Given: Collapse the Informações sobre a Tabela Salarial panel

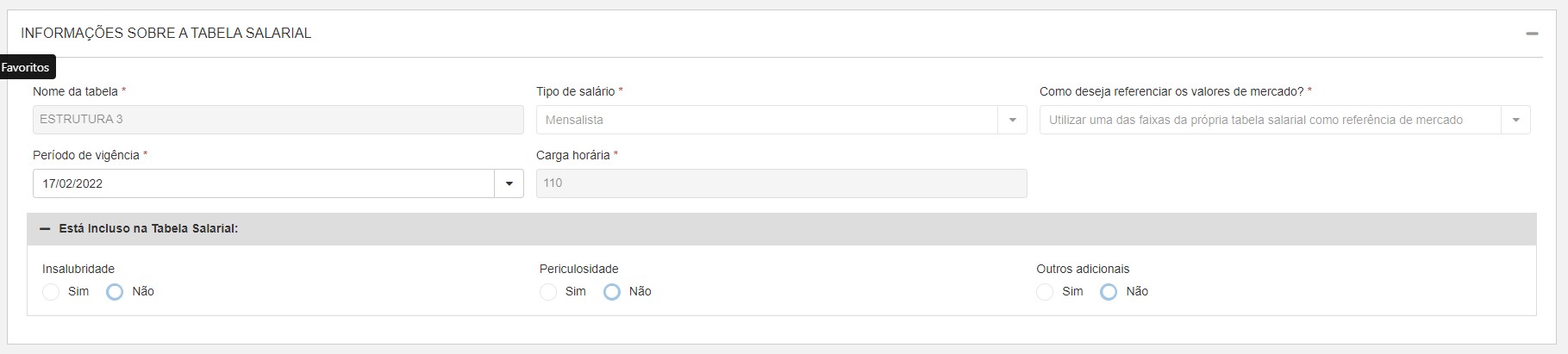Looking at the screenshot, I should click(x=1531, y=34).
